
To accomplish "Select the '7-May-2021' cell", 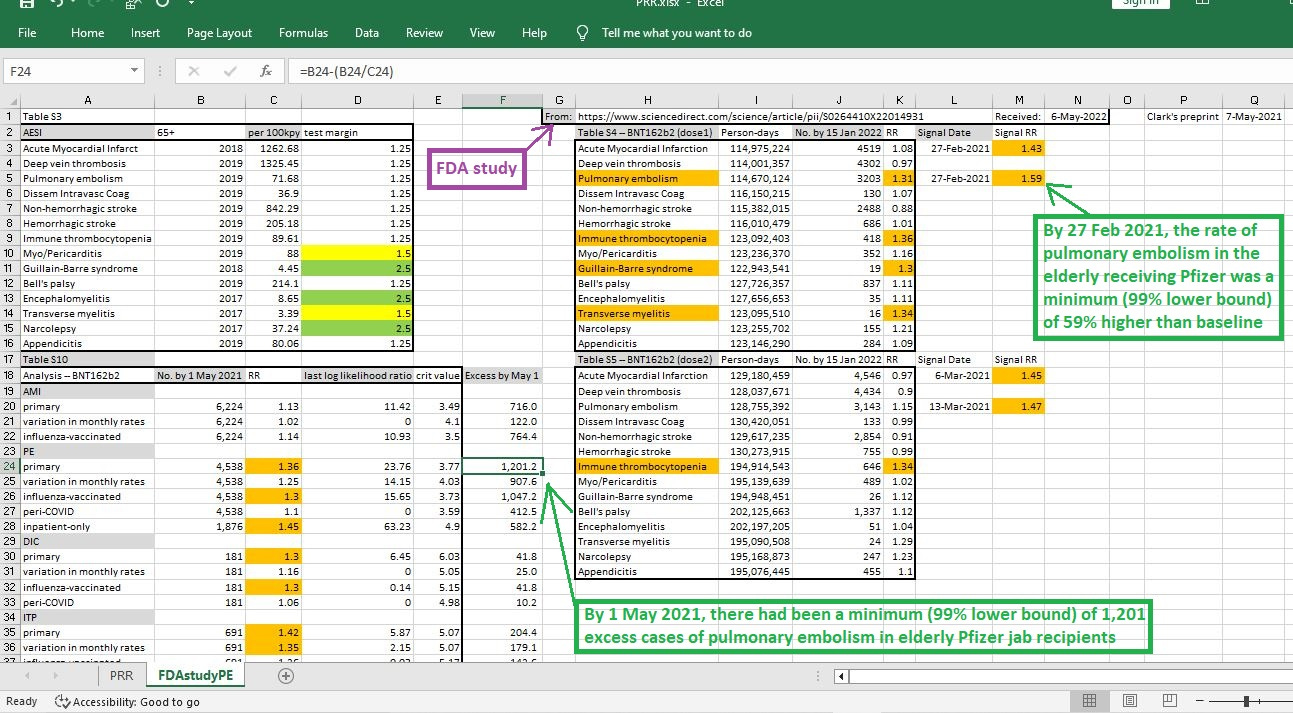I will tap(1254, 116).
